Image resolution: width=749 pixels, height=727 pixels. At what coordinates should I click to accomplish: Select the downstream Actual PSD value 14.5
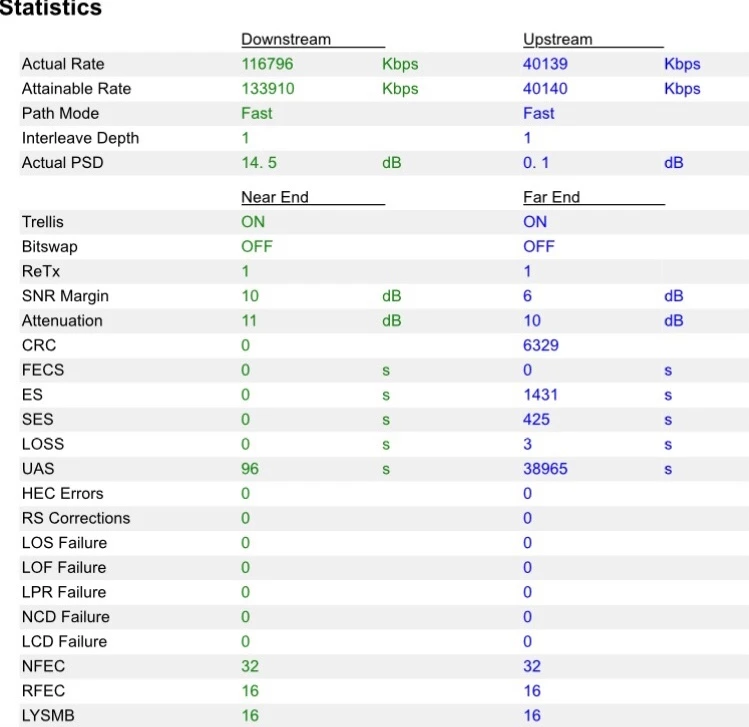259,163
